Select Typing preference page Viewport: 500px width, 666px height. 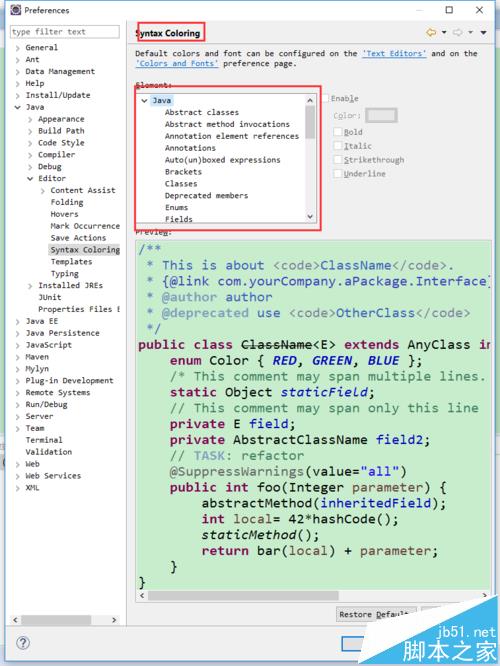pyautogui.click(x=65, y=274)
